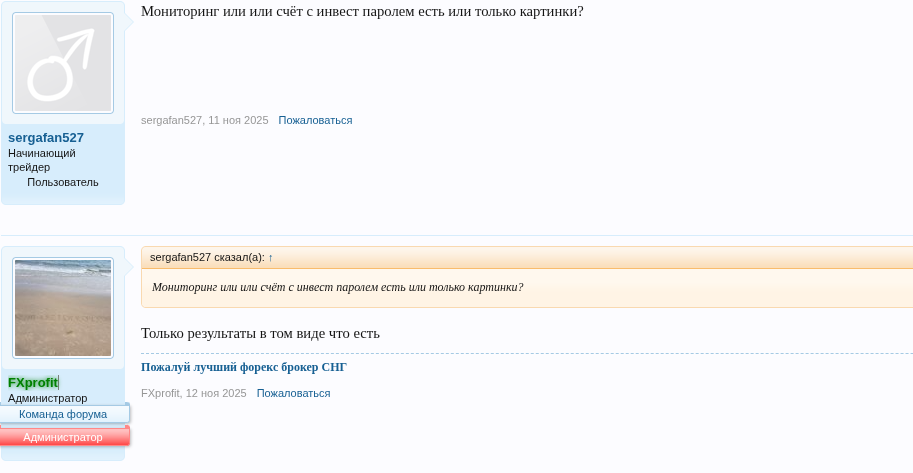Screen dimensions: 913x473
Task: Report sergafan527's post with Пожаловаться
Action: coord(315,120)
